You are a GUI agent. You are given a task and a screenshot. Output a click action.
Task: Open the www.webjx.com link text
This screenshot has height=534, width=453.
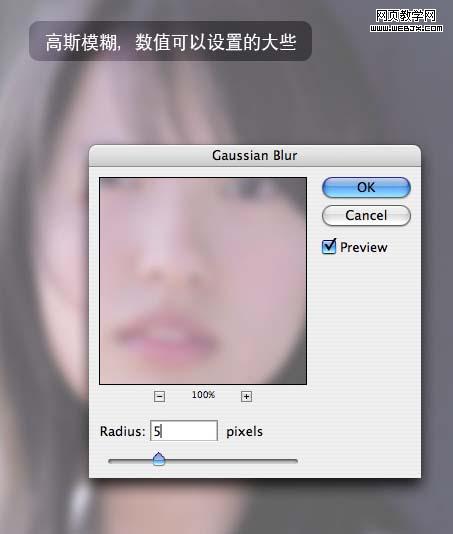406,28
